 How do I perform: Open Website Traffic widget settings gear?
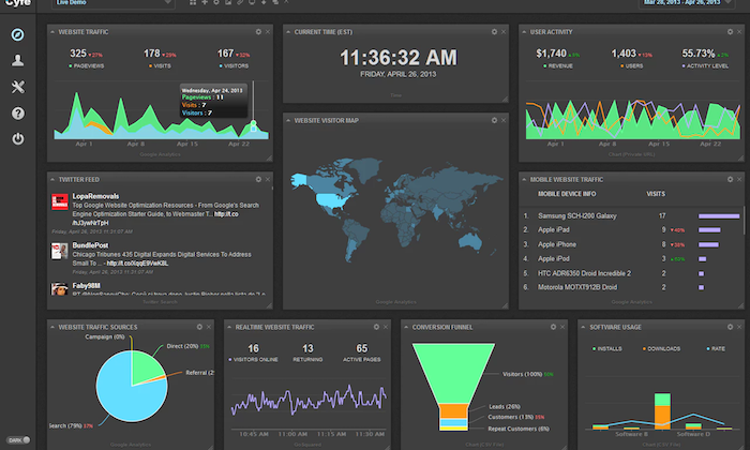[x=257, y=32]
